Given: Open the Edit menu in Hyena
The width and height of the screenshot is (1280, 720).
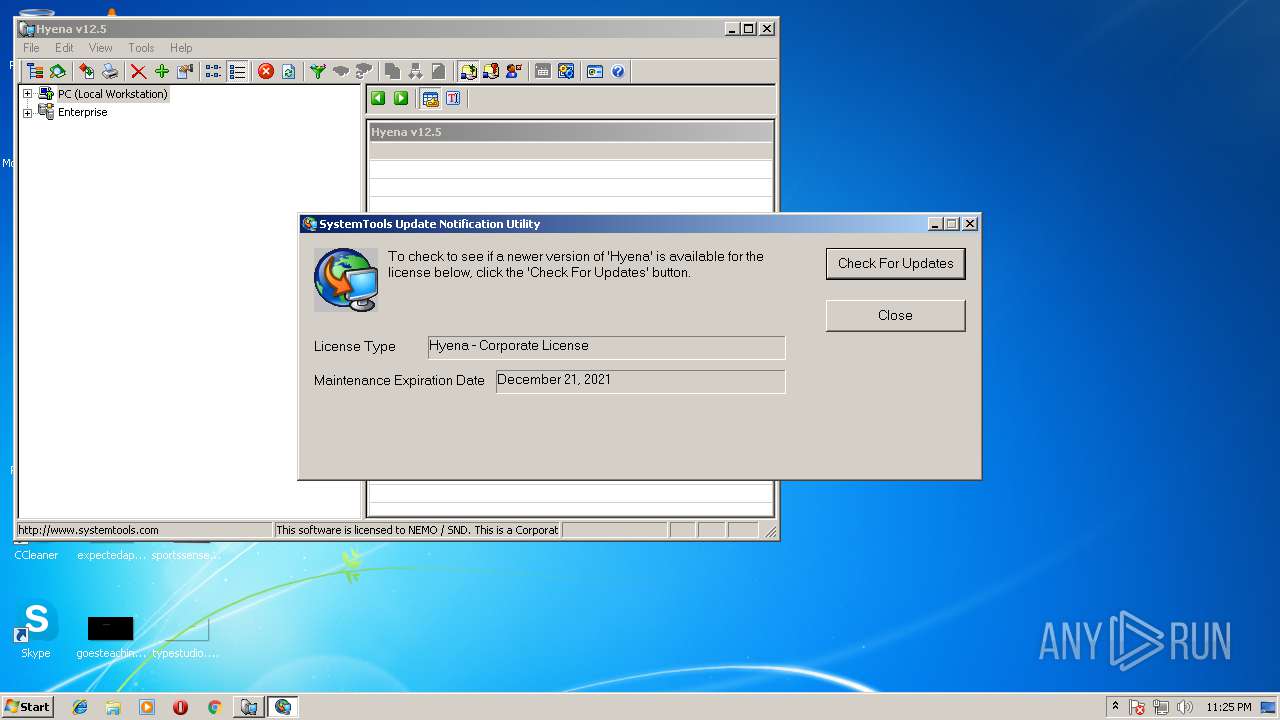Looking at the screenshot, I should (64, 47).
